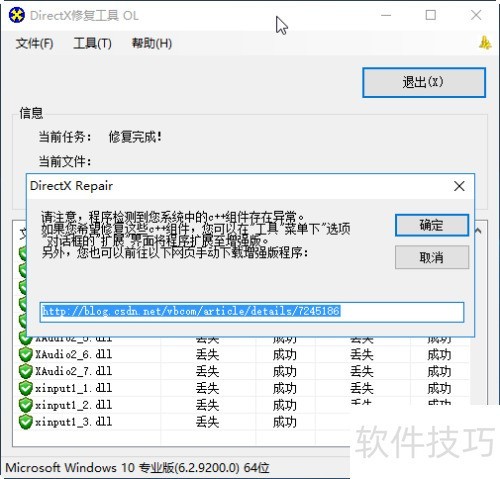Click 成功 cell in xinput1_3.dll row
The height and width of the screenshot is (479, 500).
285,422
